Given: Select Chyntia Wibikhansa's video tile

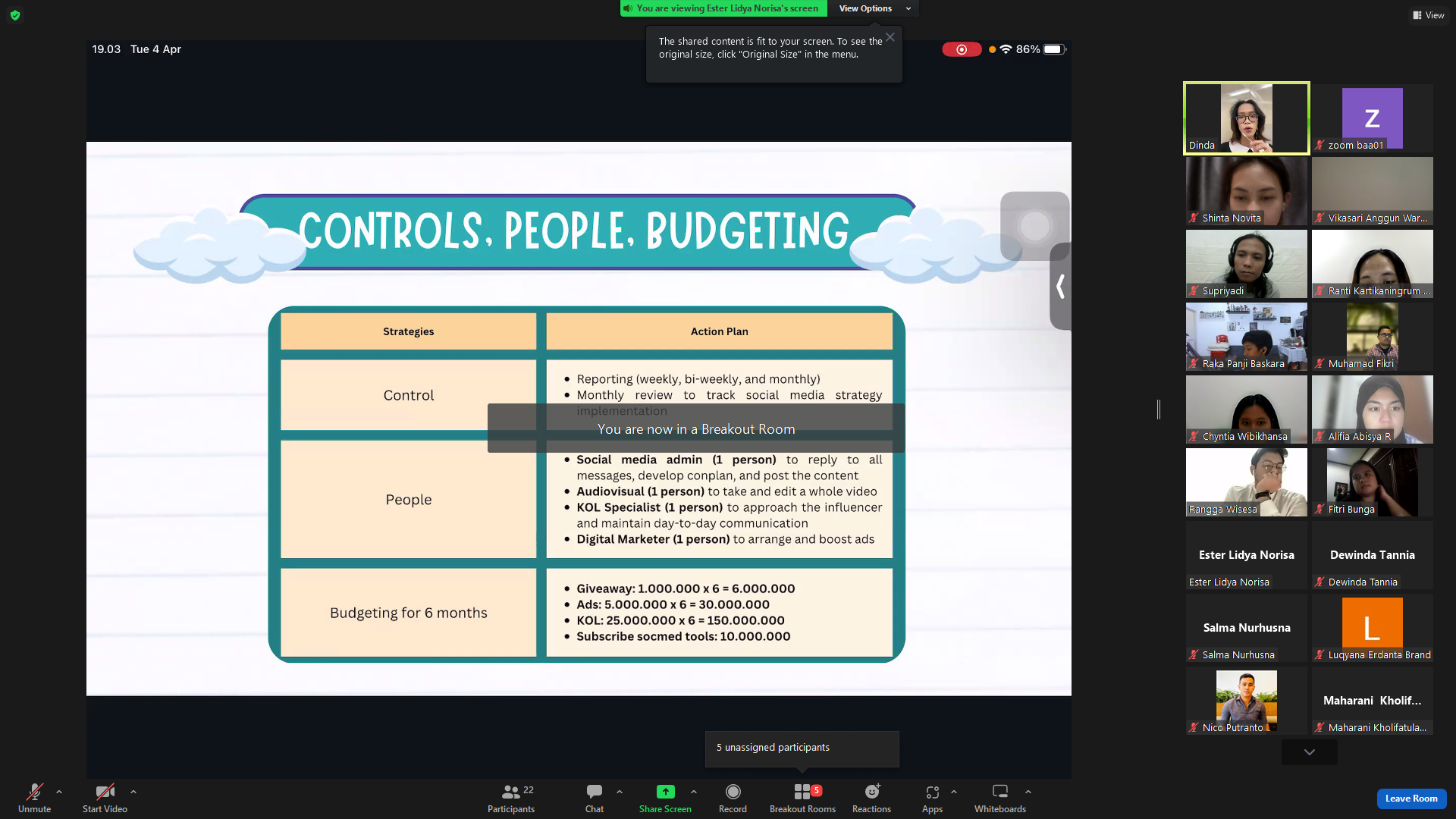Looking at the screenshot, I should pyautogui.click(x=1247, y=409).
